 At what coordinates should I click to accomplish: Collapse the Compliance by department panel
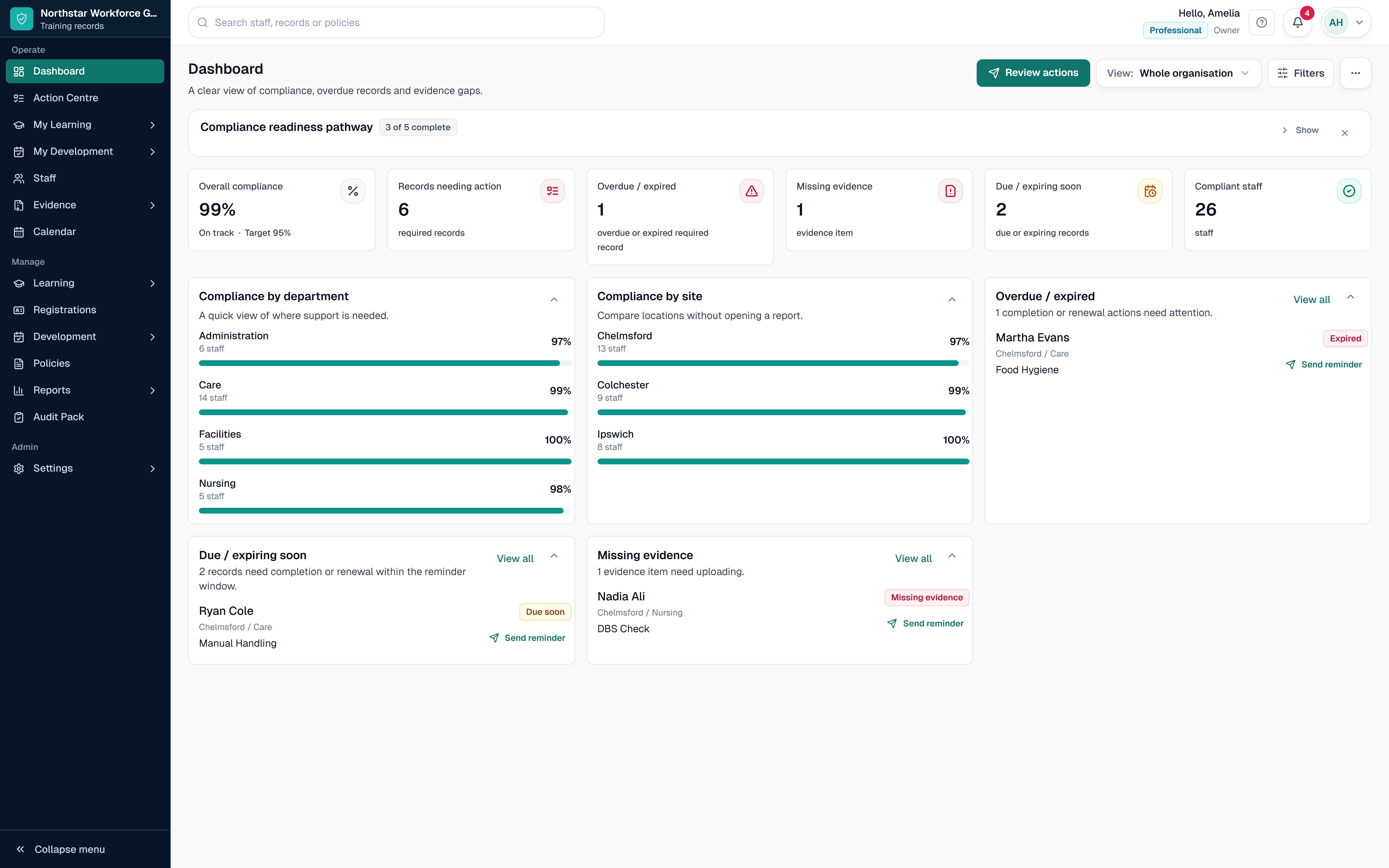pos(554,300)
